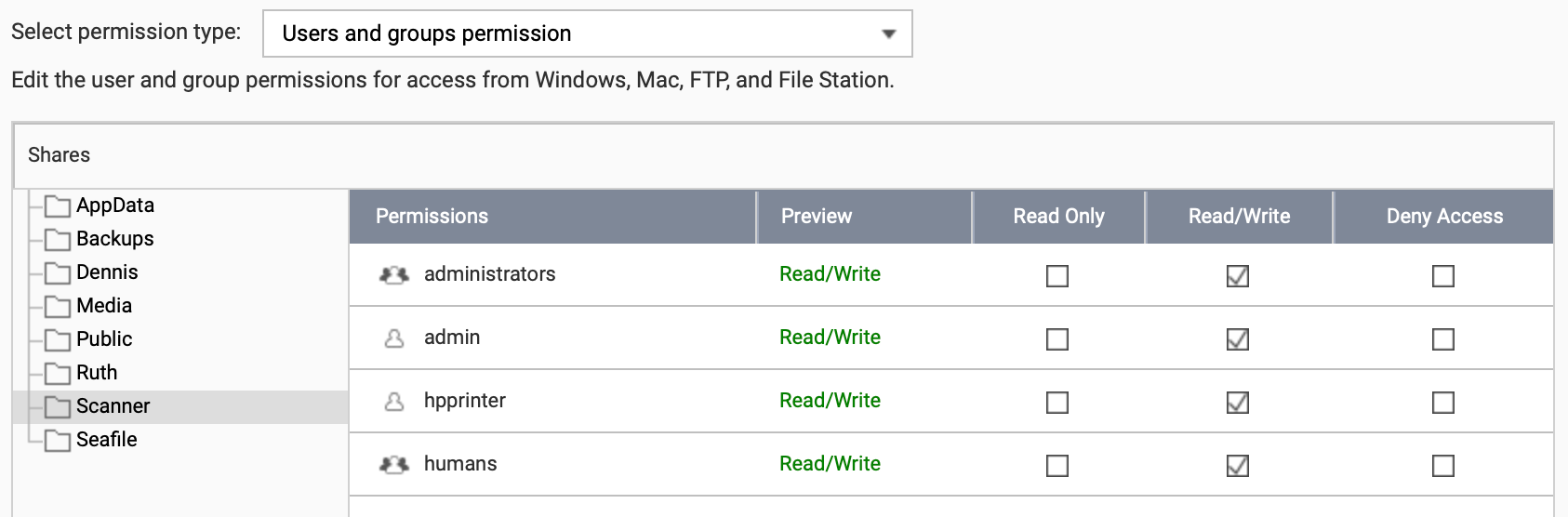Click the AppData folder icon
1568x517 pixels.
click(59, 205)
